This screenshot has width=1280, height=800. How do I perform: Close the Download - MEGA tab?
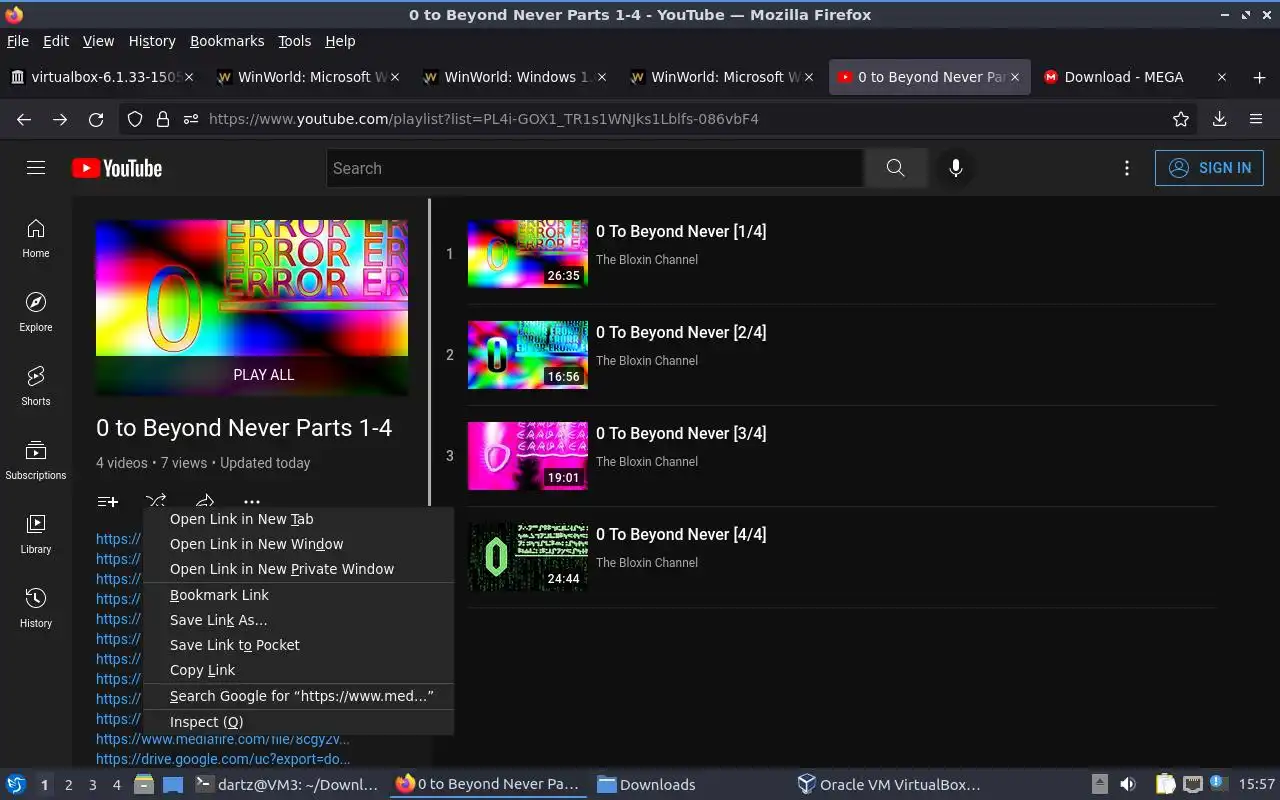point(1221,77)
